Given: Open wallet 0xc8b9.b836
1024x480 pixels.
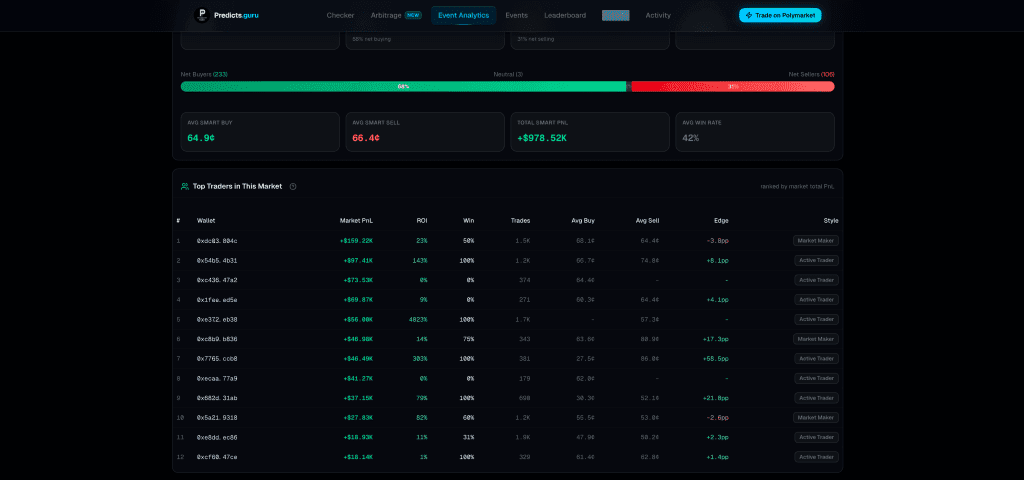Looking at the screenshot, I should 217,339.
